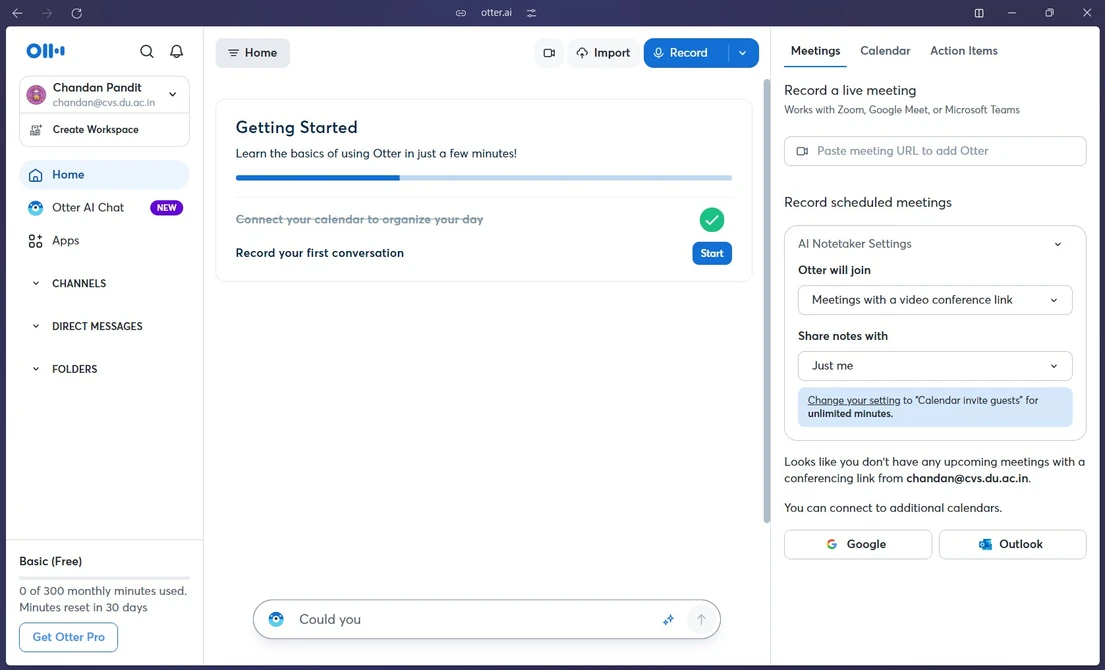The height and width of the screenshot is (670, 1105).
Task: Connect Google calendar
Action: 858,545
